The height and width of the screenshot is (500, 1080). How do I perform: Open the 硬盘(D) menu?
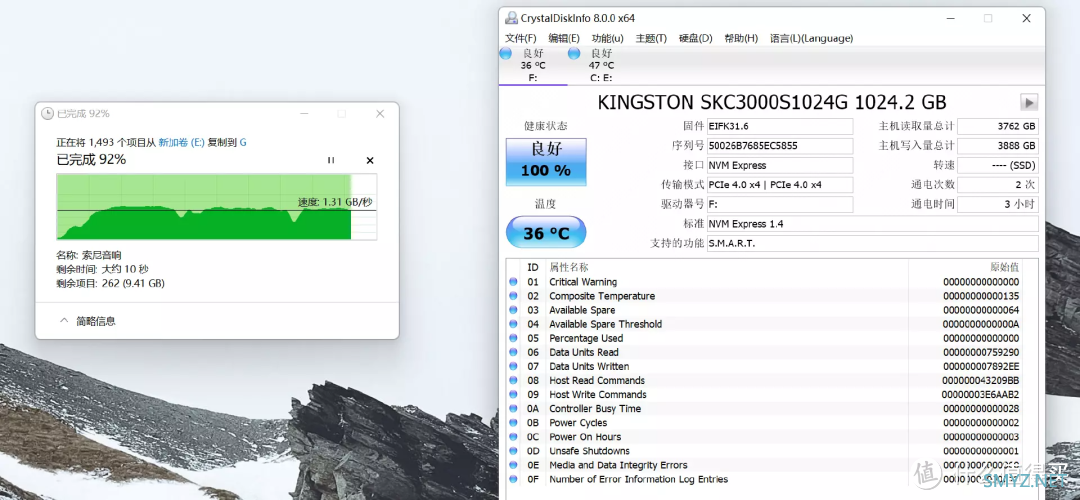pyautogui.click(x=696, y=38)
